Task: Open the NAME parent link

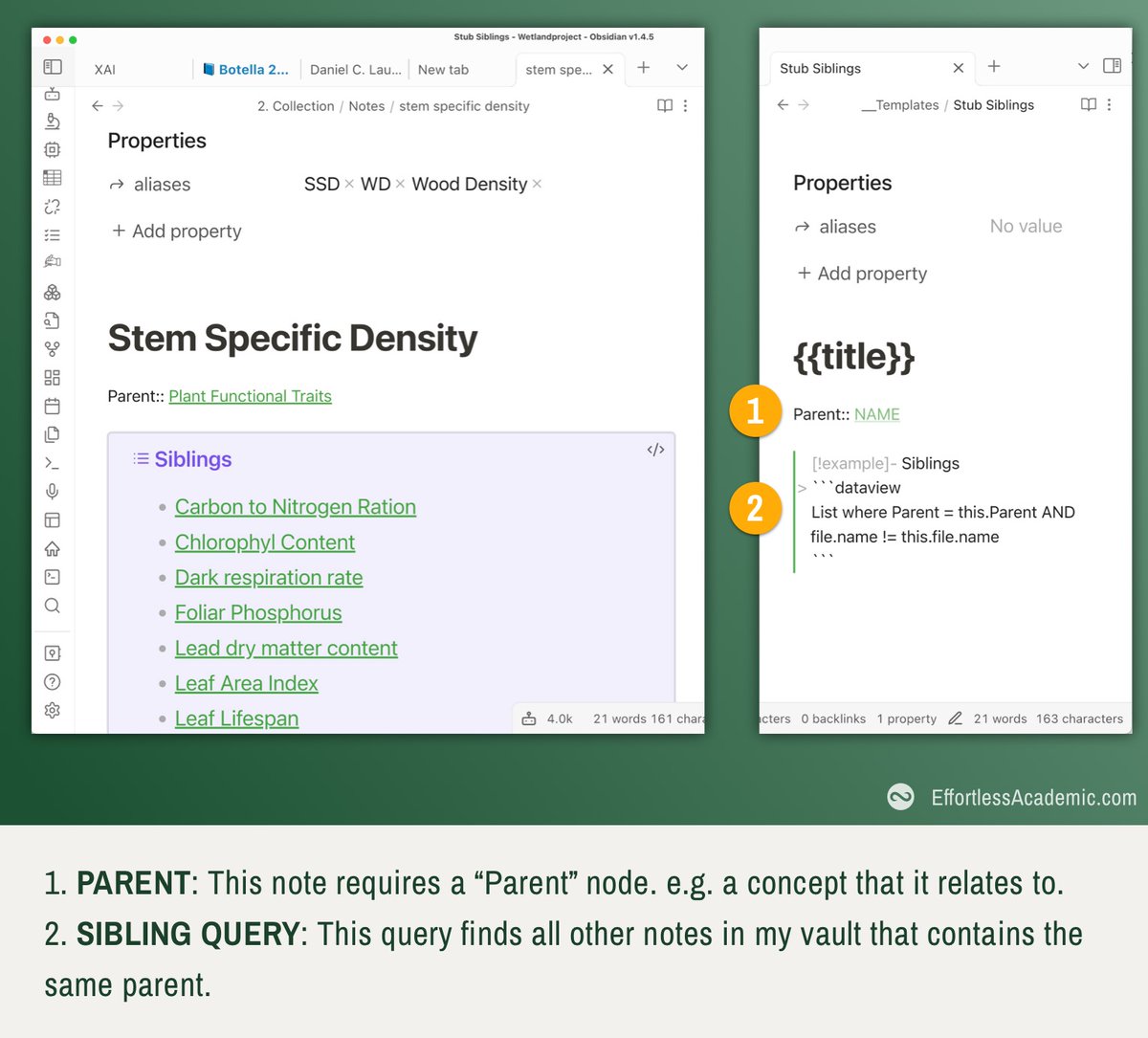Action: [877, 414]
